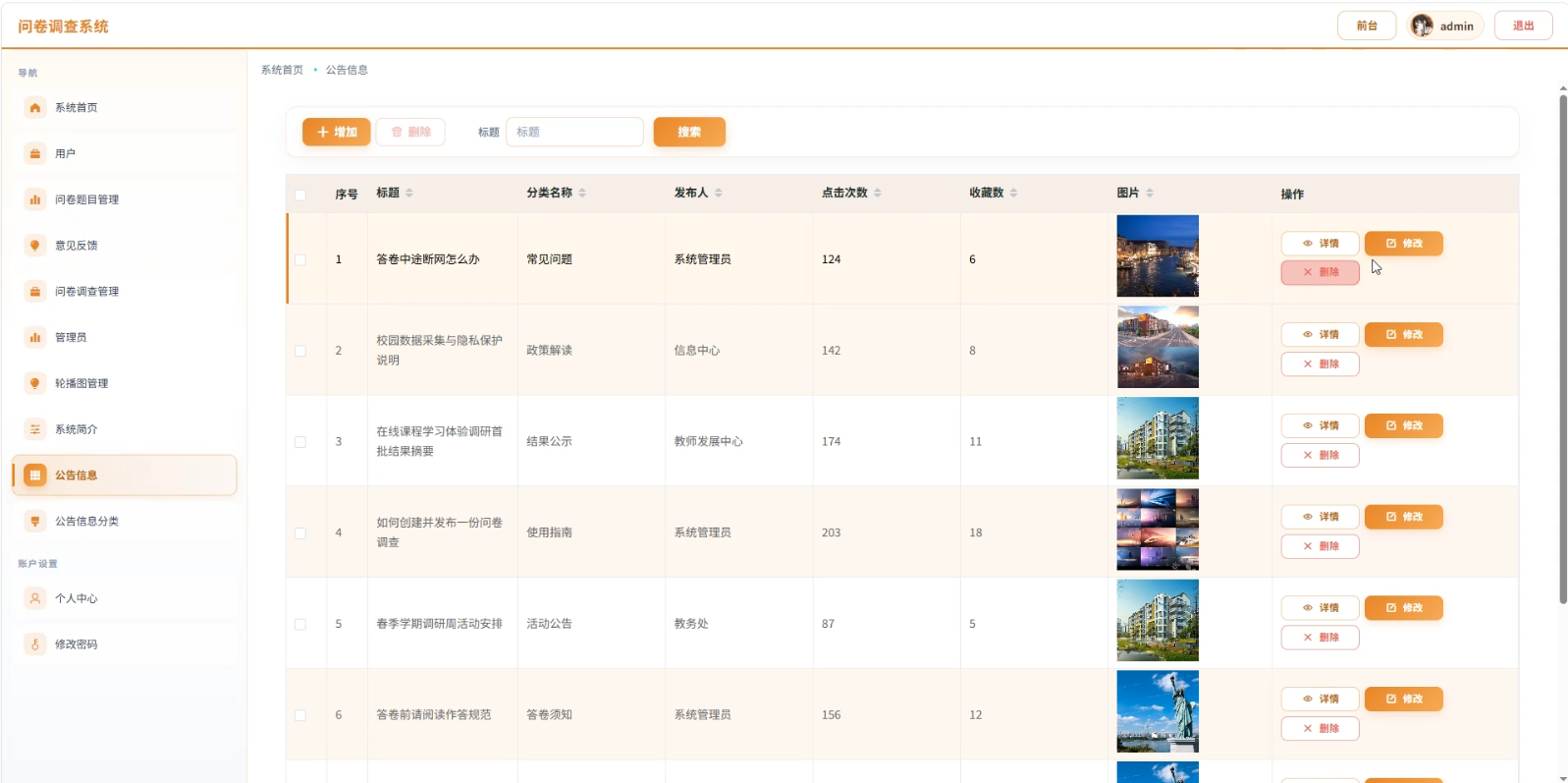Click the bar chart icon beside 管理员

[x=35, y=338]
